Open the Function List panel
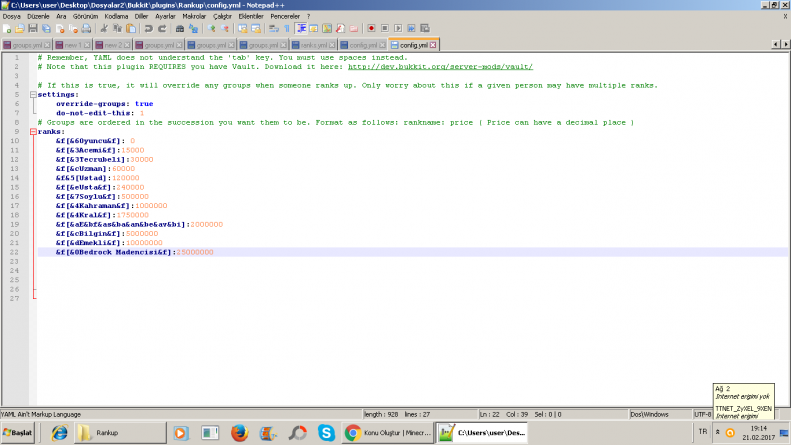 coord(341,29)
